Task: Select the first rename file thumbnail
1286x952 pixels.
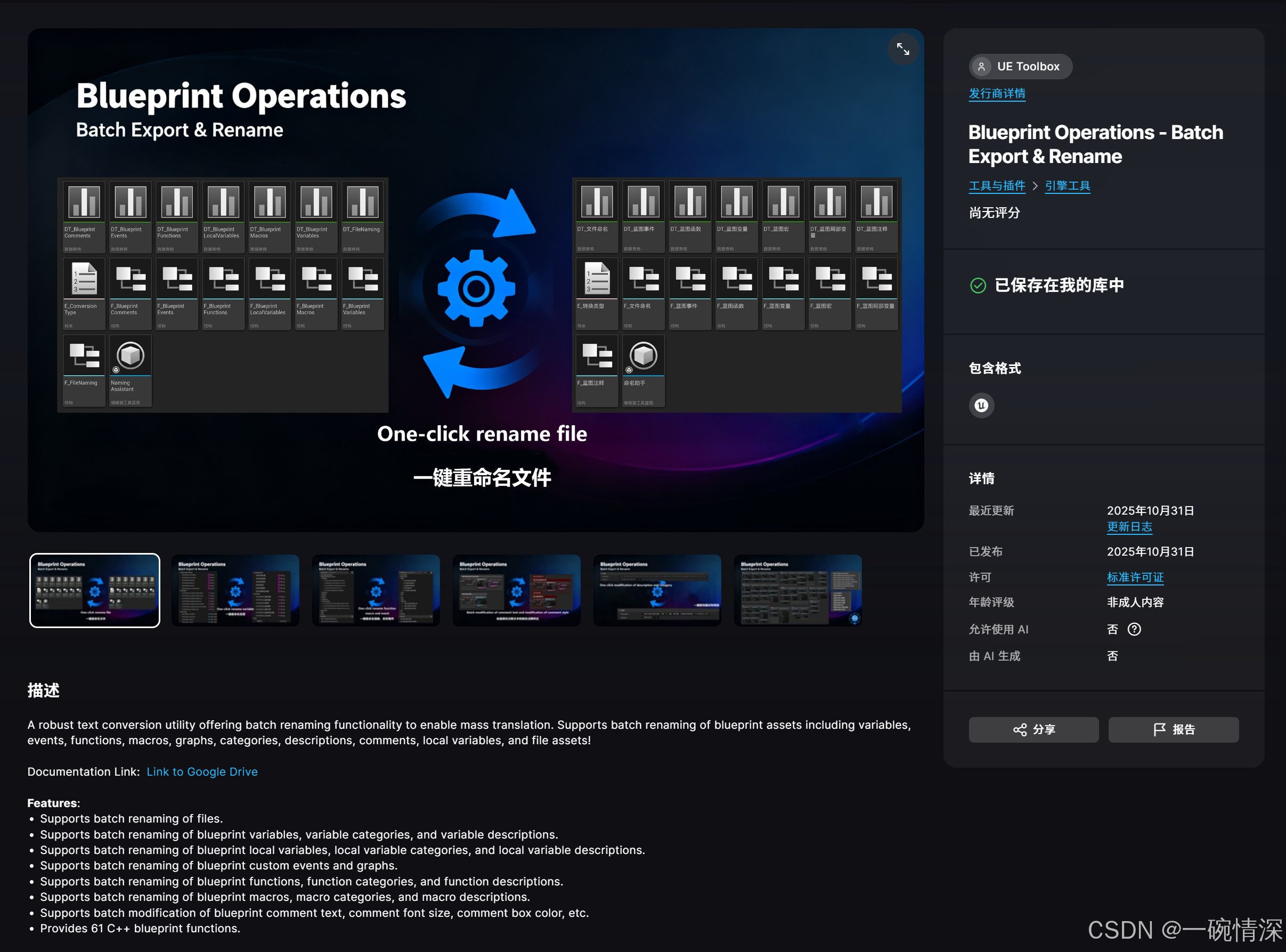Action: 94,590
